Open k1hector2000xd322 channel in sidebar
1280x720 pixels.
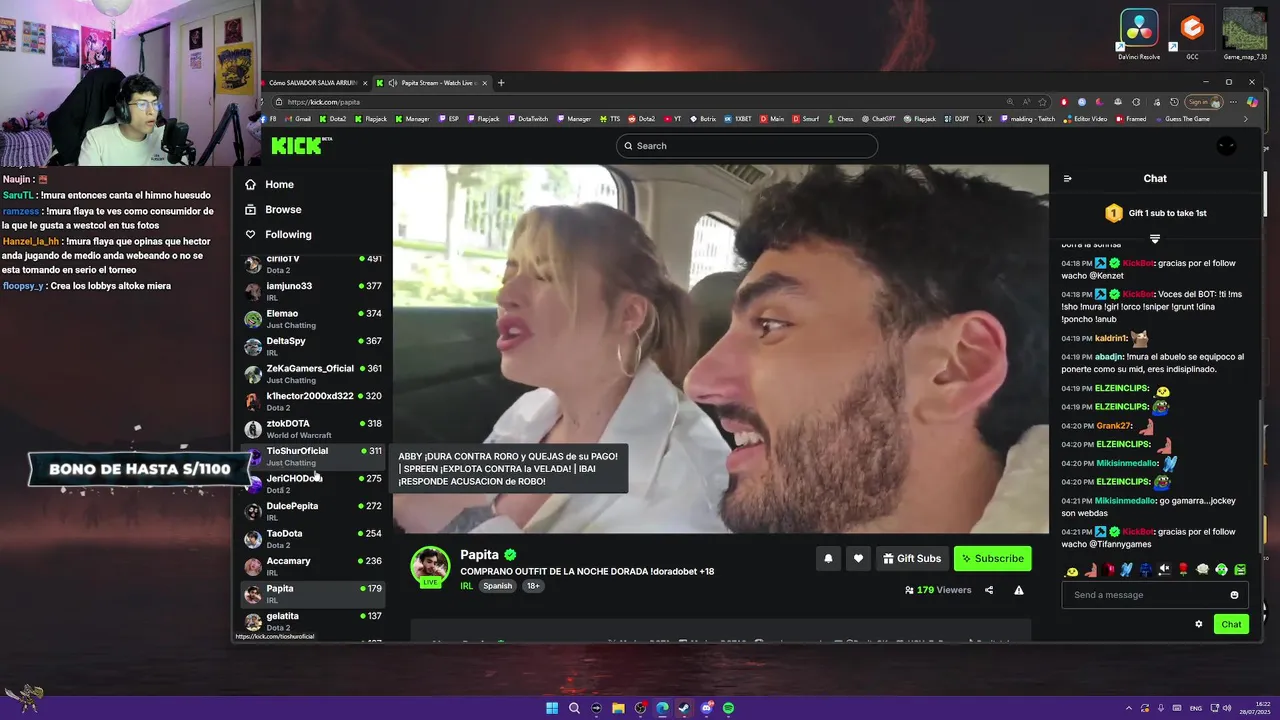(312, 401)
